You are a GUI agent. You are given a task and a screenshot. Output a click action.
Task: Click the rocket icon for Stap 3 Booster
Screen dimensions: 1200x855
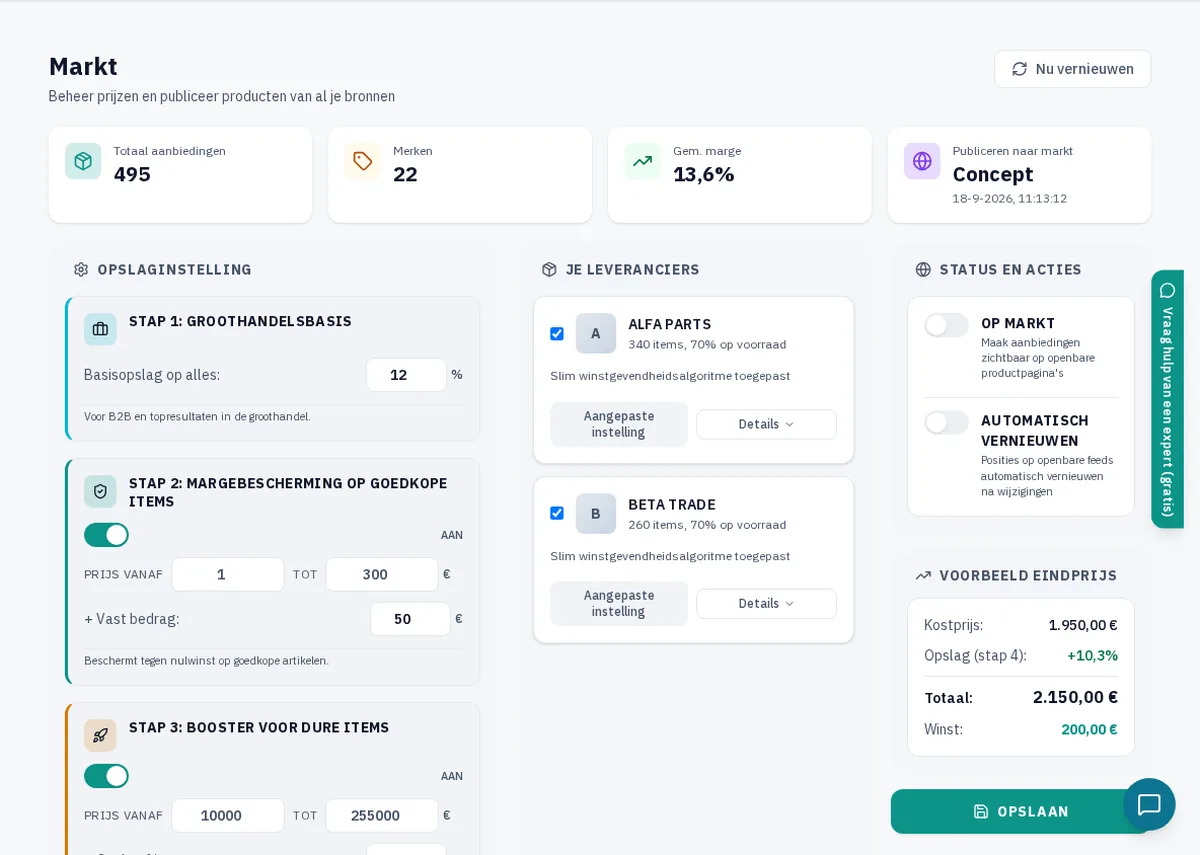(100, 735)
